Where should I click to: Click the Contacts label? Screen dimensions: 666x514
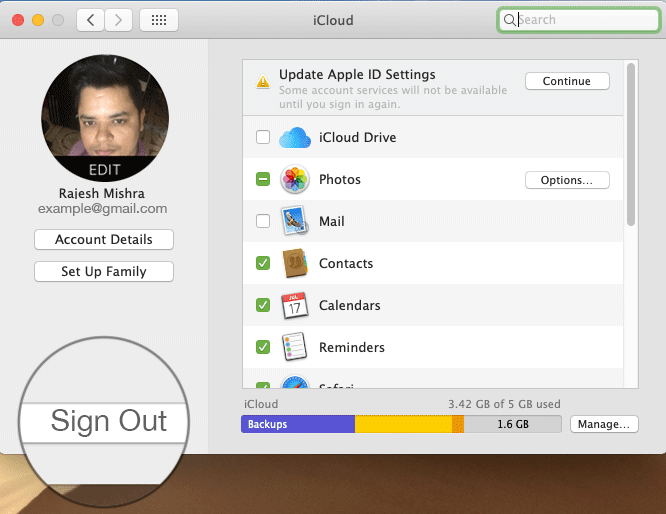click(346, 263)
